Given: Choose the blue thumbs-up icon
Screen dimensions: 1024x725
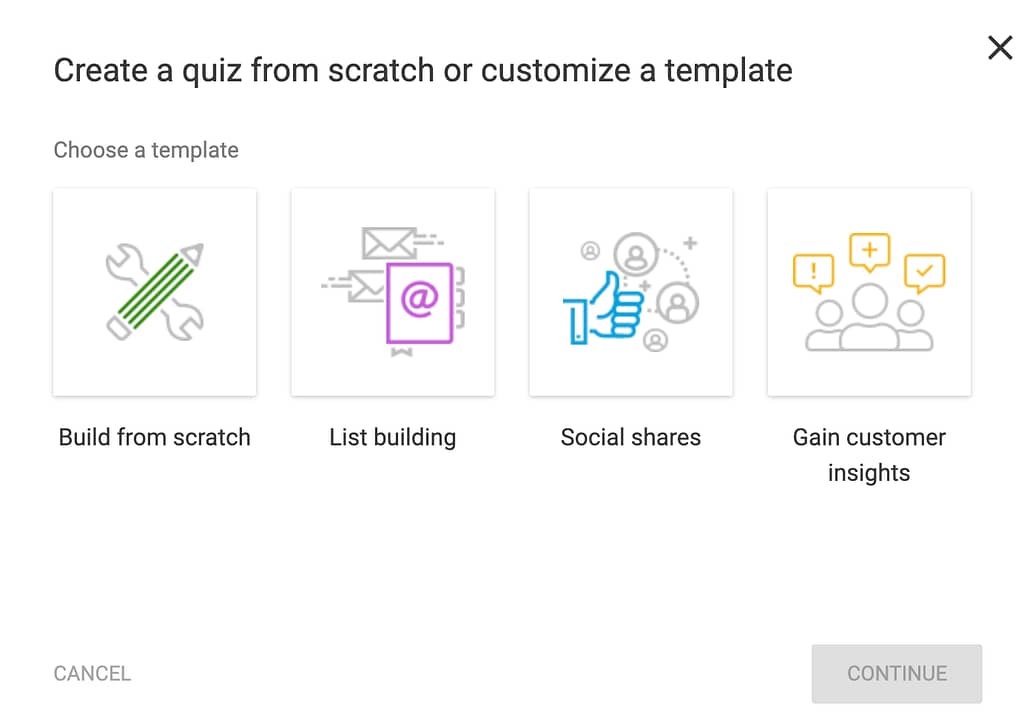Looking at the screenshot, I should 603,308.
